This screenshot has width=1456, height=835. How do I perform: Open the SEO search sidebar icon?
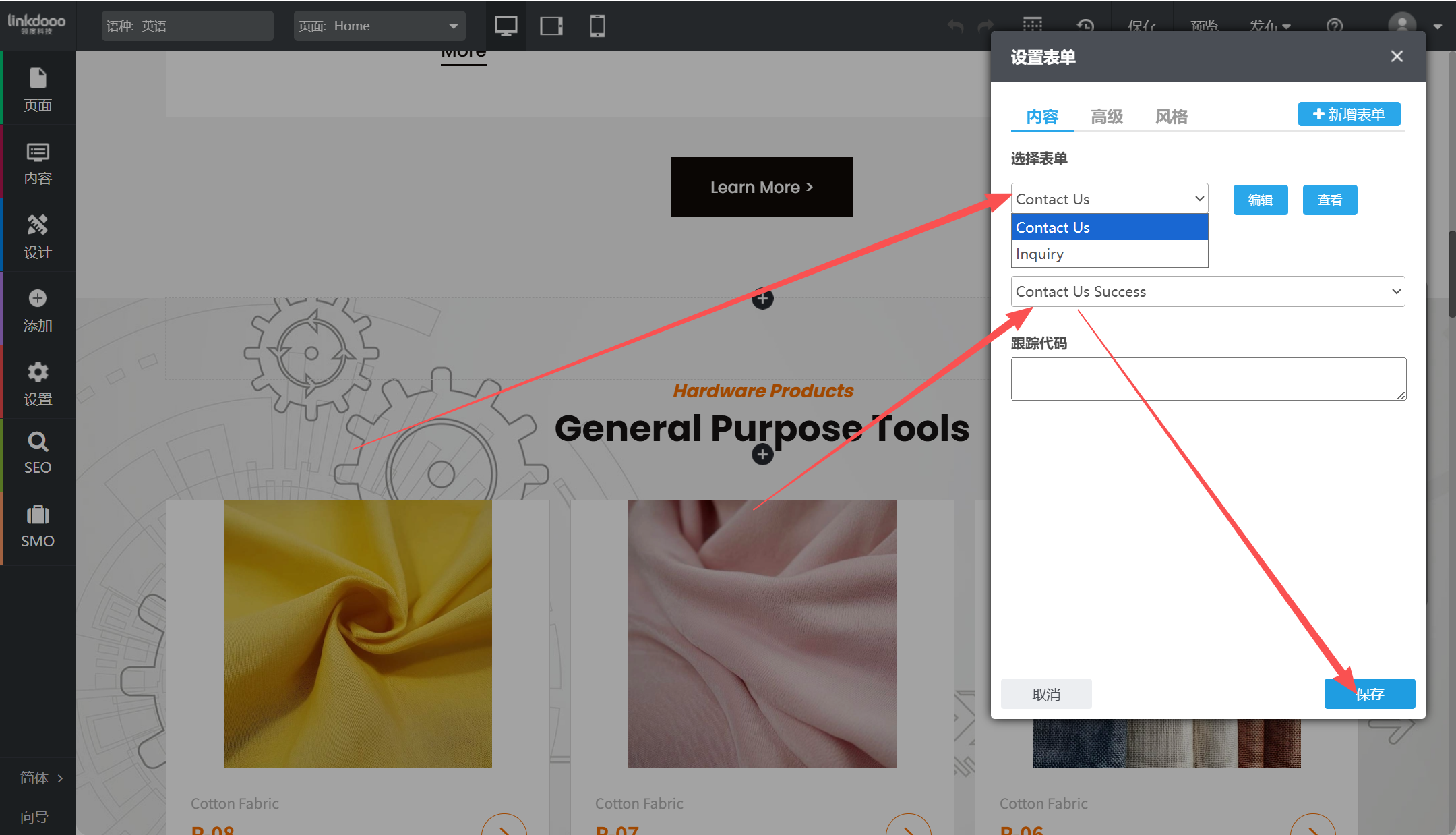38,454
